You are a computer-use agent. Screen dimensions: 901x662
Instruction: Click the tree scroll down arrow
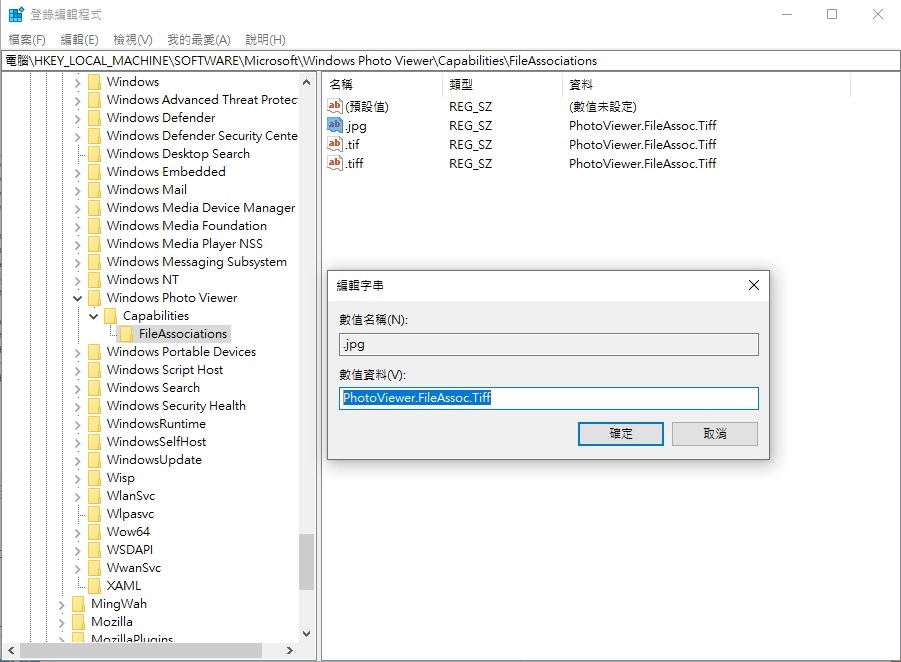coord(306,634)
